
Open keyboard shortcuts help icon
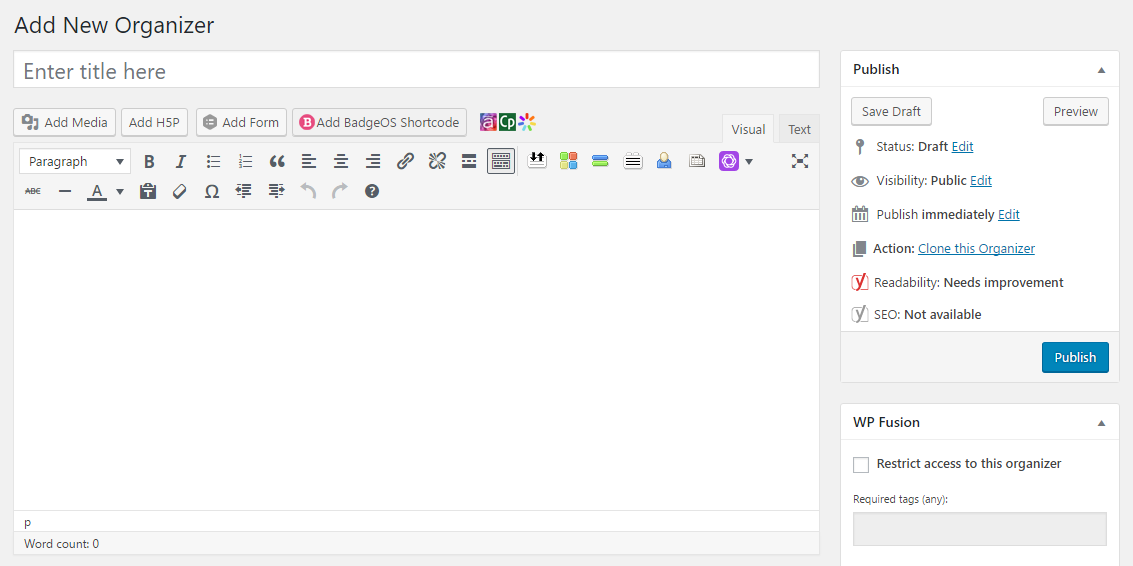[x=372, y=191]
